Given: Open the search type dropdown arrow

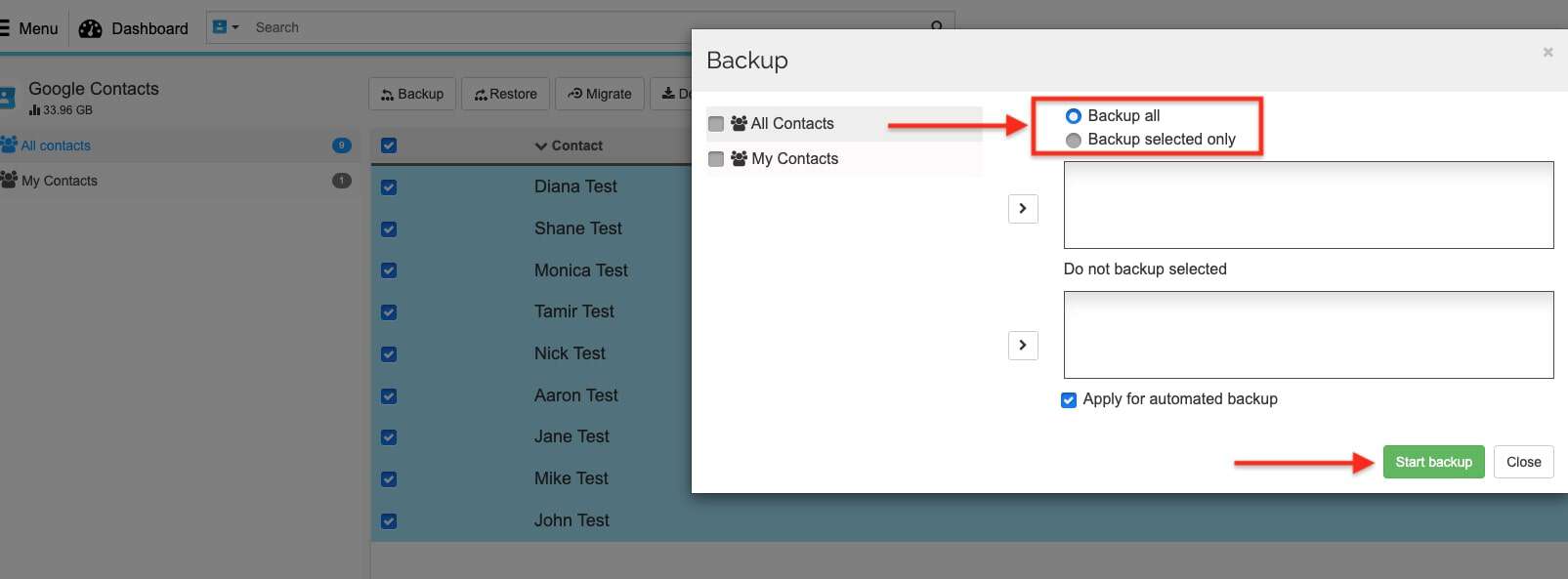Looking at the screenshot, I should tap(235, 27).
